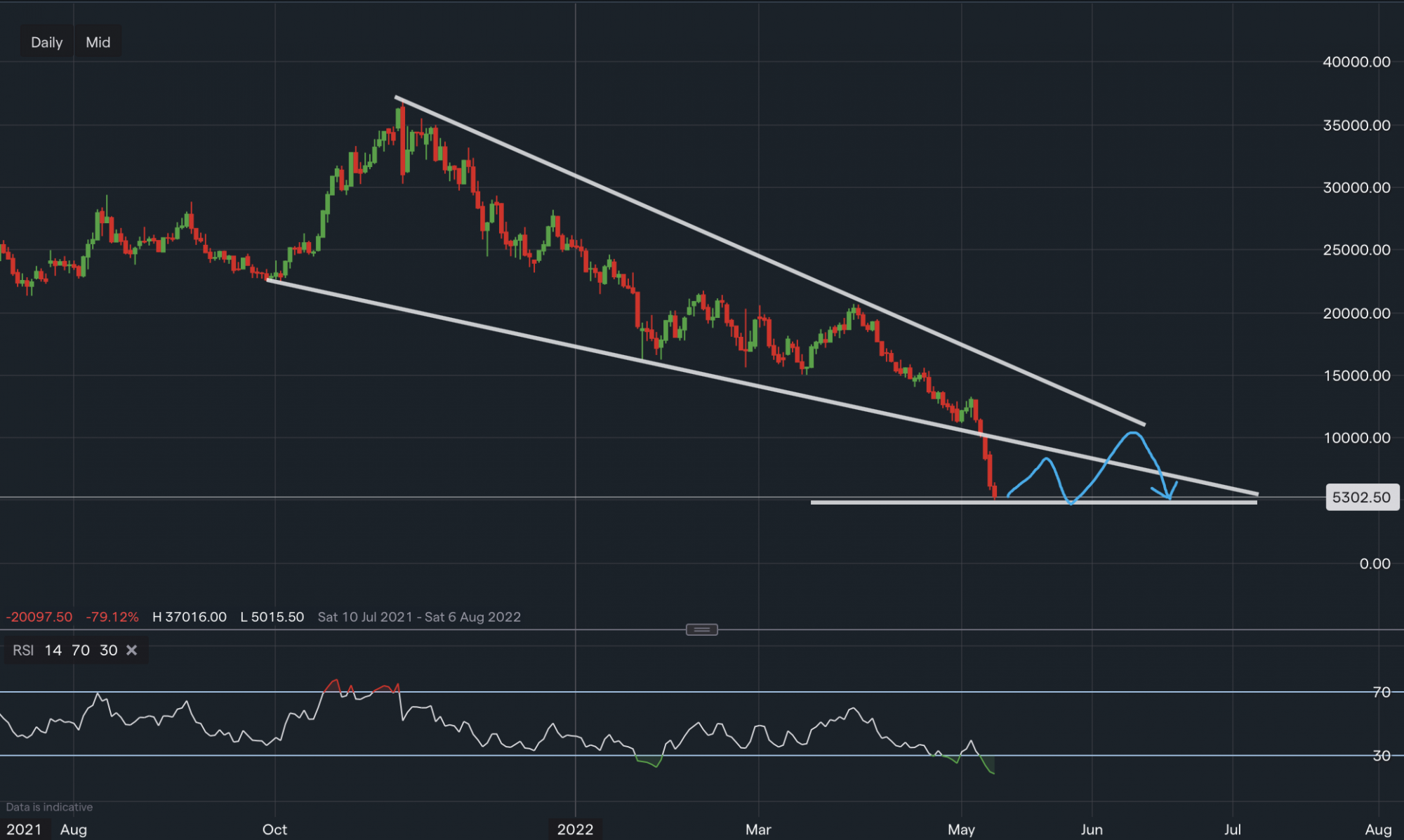Click the 5302.50 current price tag
The width and height of the screenshot is (1404, 840).
point(1361,498)
